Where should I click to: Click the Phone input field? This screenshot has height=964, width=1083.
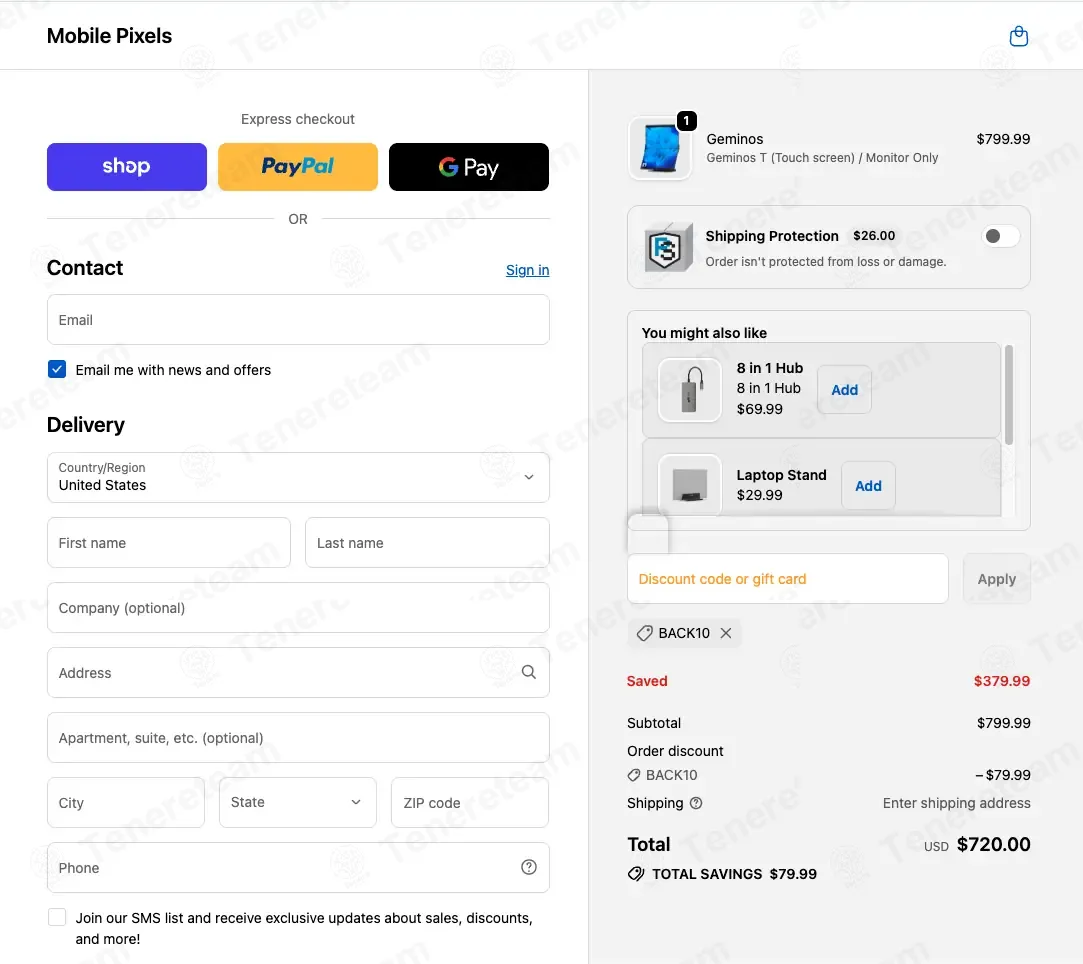[x=298, y=867]
